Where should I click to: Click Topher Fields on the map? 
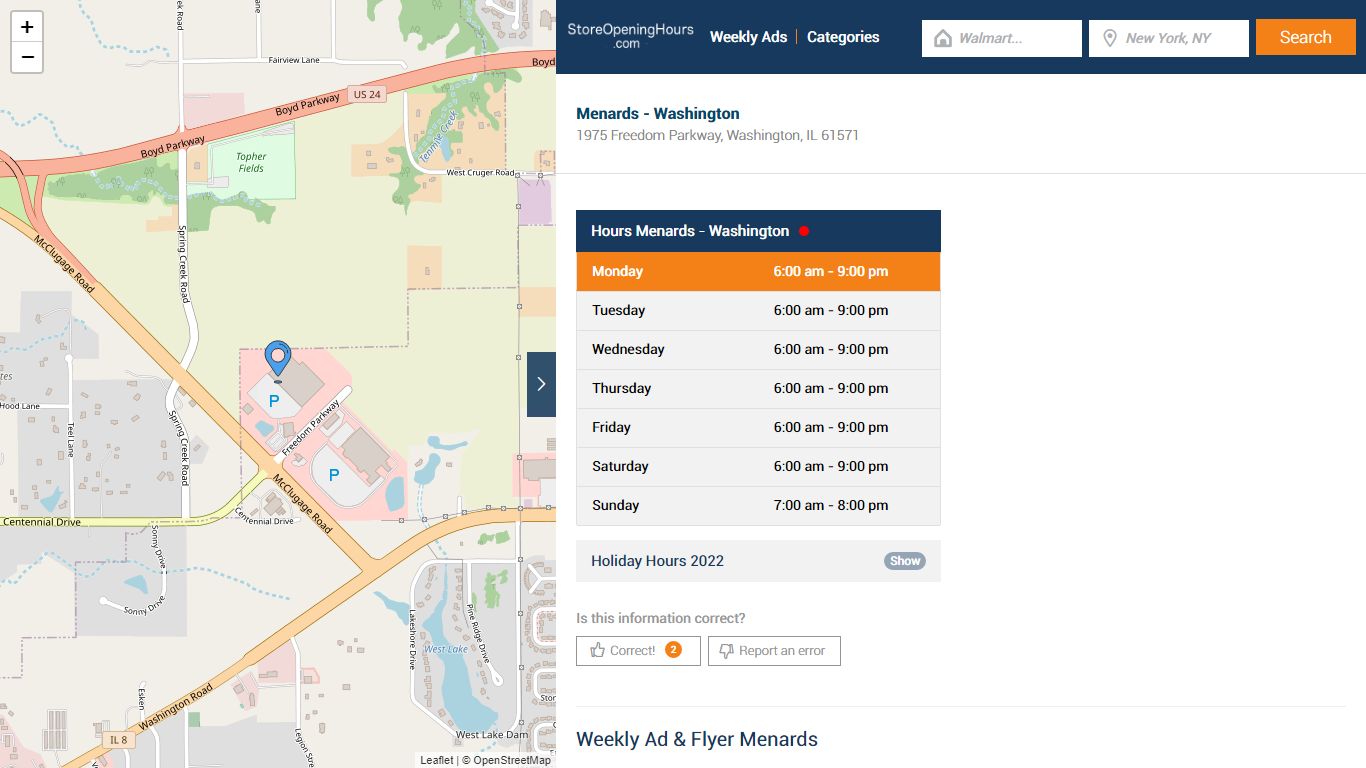click(251, 162)
